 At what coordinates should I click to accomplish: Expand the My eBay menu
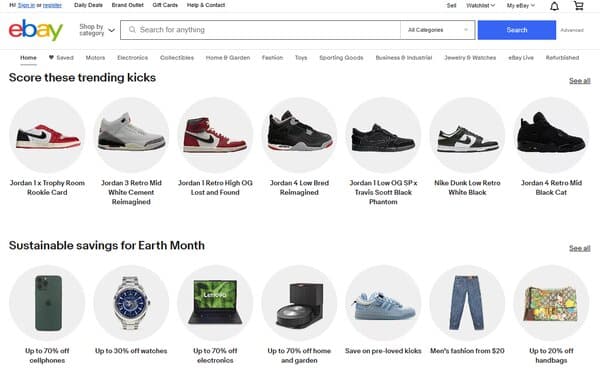coord(520,5)
